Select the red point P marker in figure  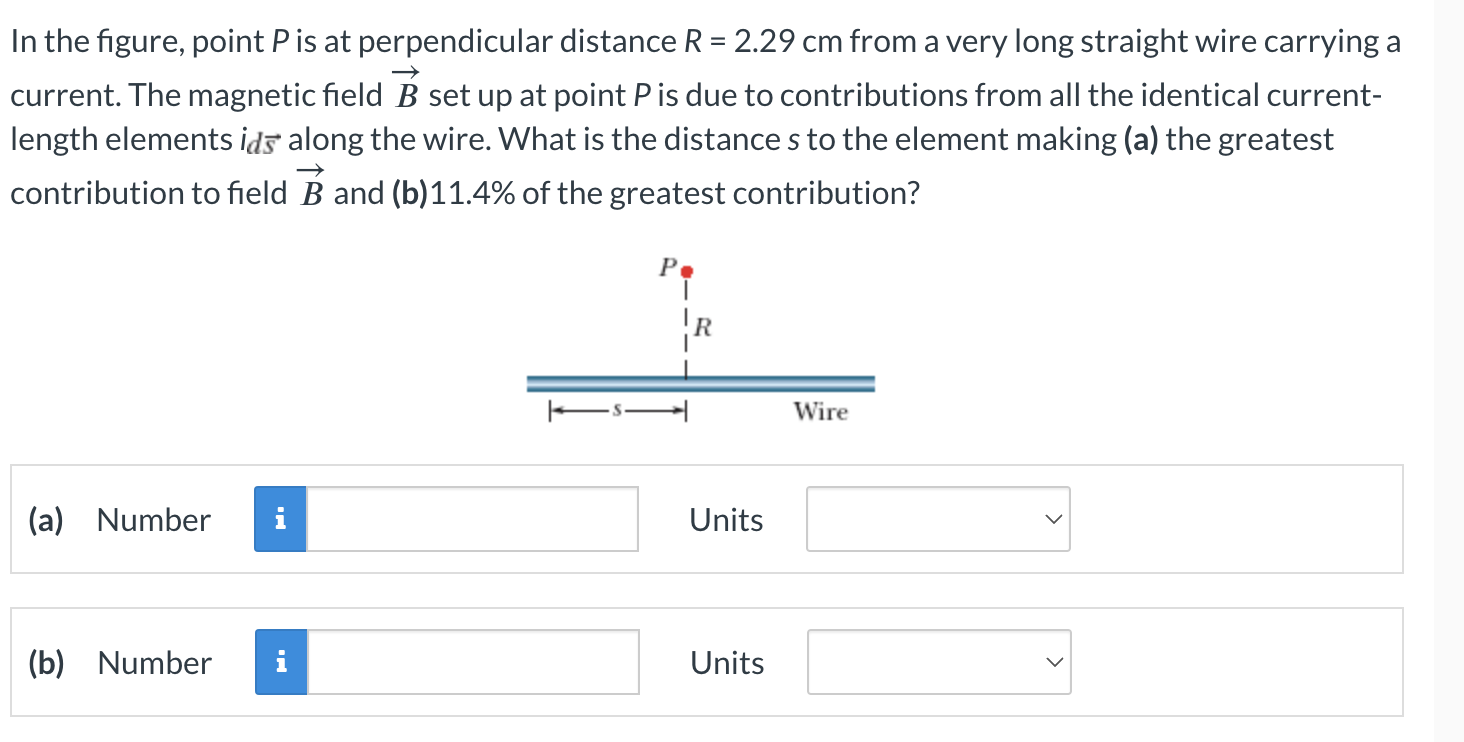687,270
